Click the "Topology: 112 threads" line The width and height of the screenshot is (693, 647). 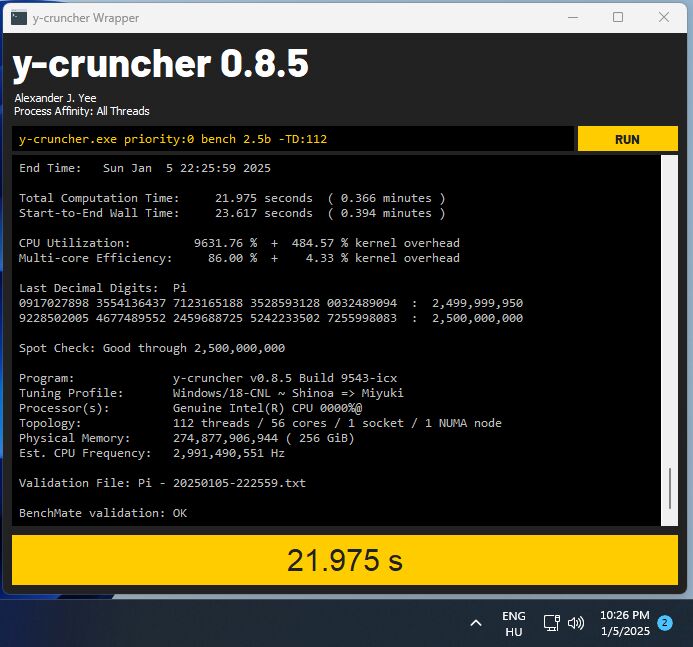coord(260,423)
